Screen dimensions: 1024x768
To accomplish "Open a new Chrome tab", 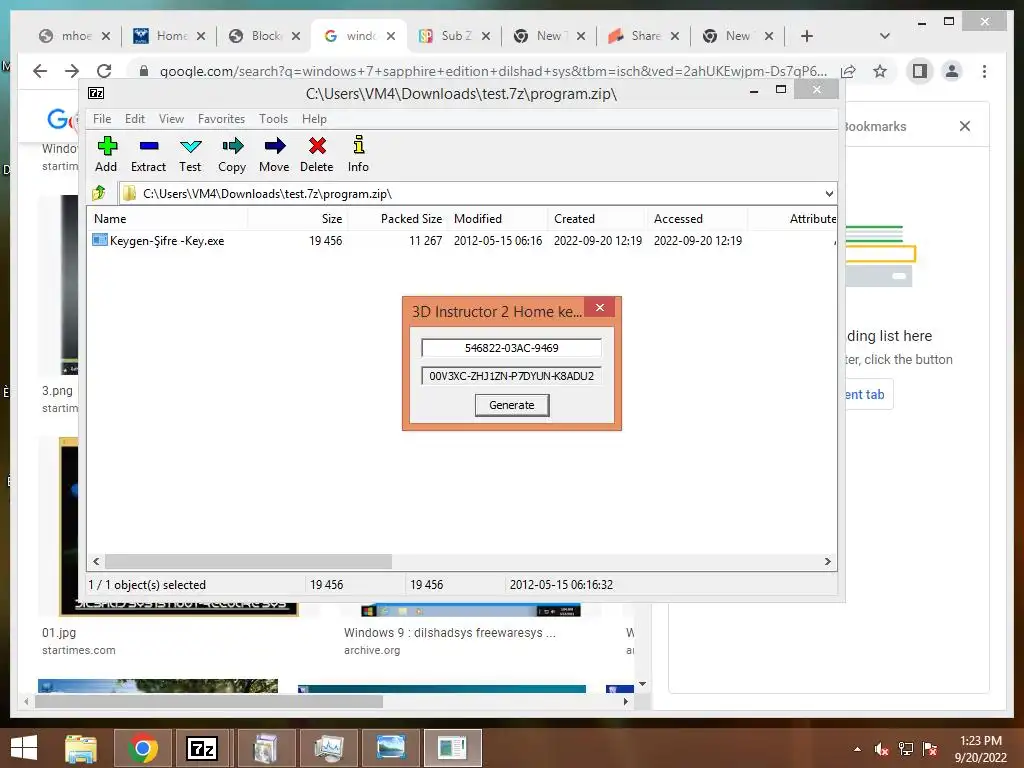I will [x=807, y=36].
